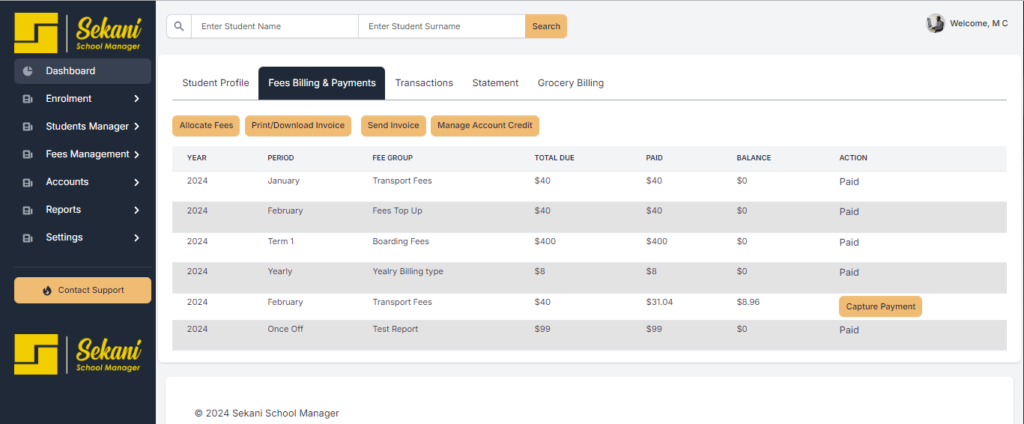Click the Contact Support button
The image size is (1024, 424).
click(82, 290)
